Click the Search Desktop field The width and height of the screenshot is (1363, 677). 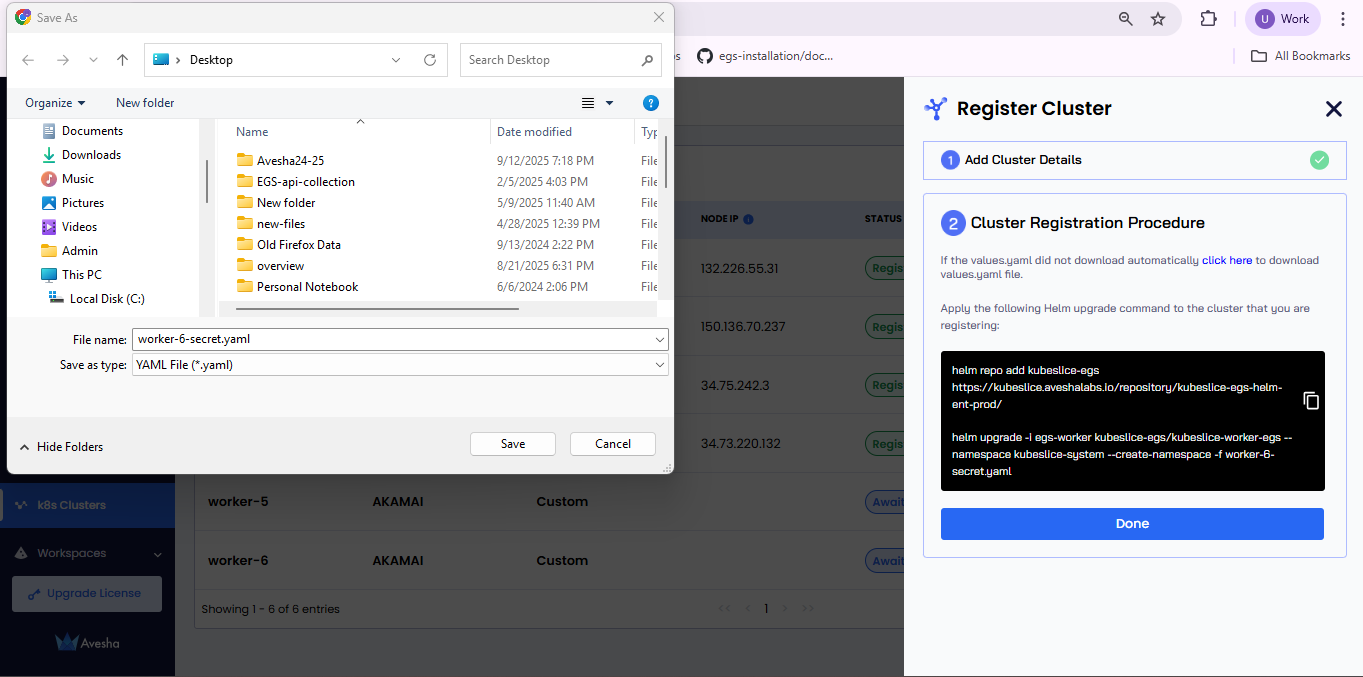550,60
